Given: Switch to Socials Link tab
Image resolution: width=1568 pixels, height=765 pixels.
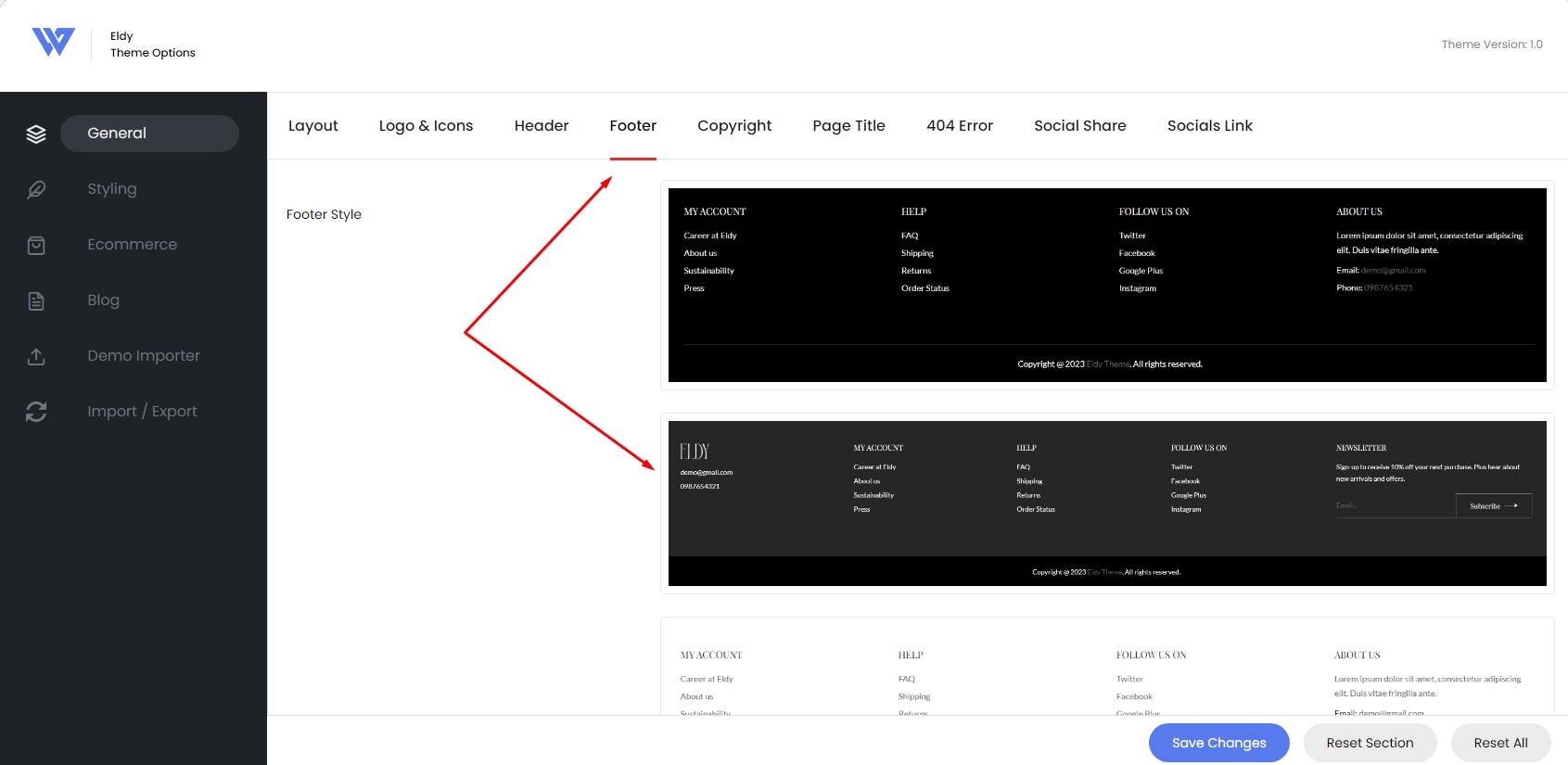Looking at the screenshot, I should tap(1210, 126).
